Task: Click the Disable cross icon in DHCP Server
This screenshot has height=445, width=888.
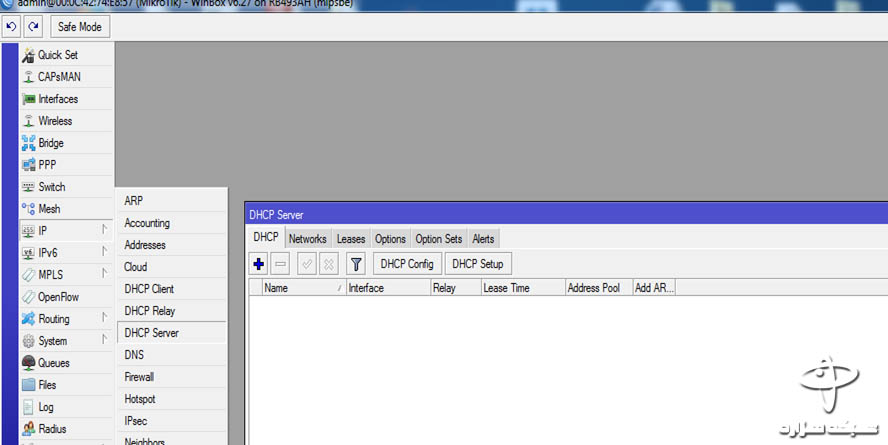Action: tap(328, 264)
